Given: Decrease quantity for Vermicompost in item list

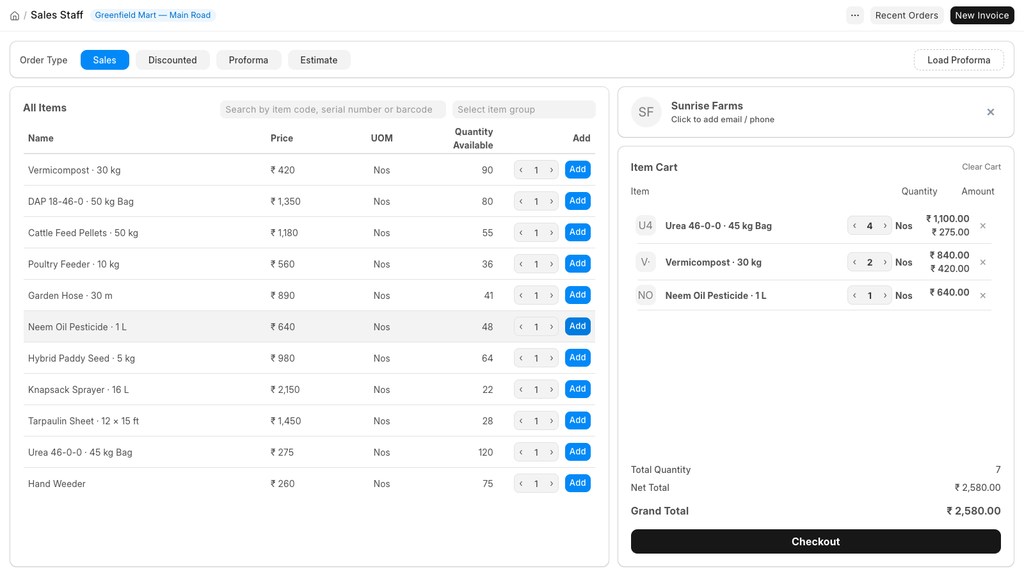Looking at the screenshot, I should pos(521,170).
